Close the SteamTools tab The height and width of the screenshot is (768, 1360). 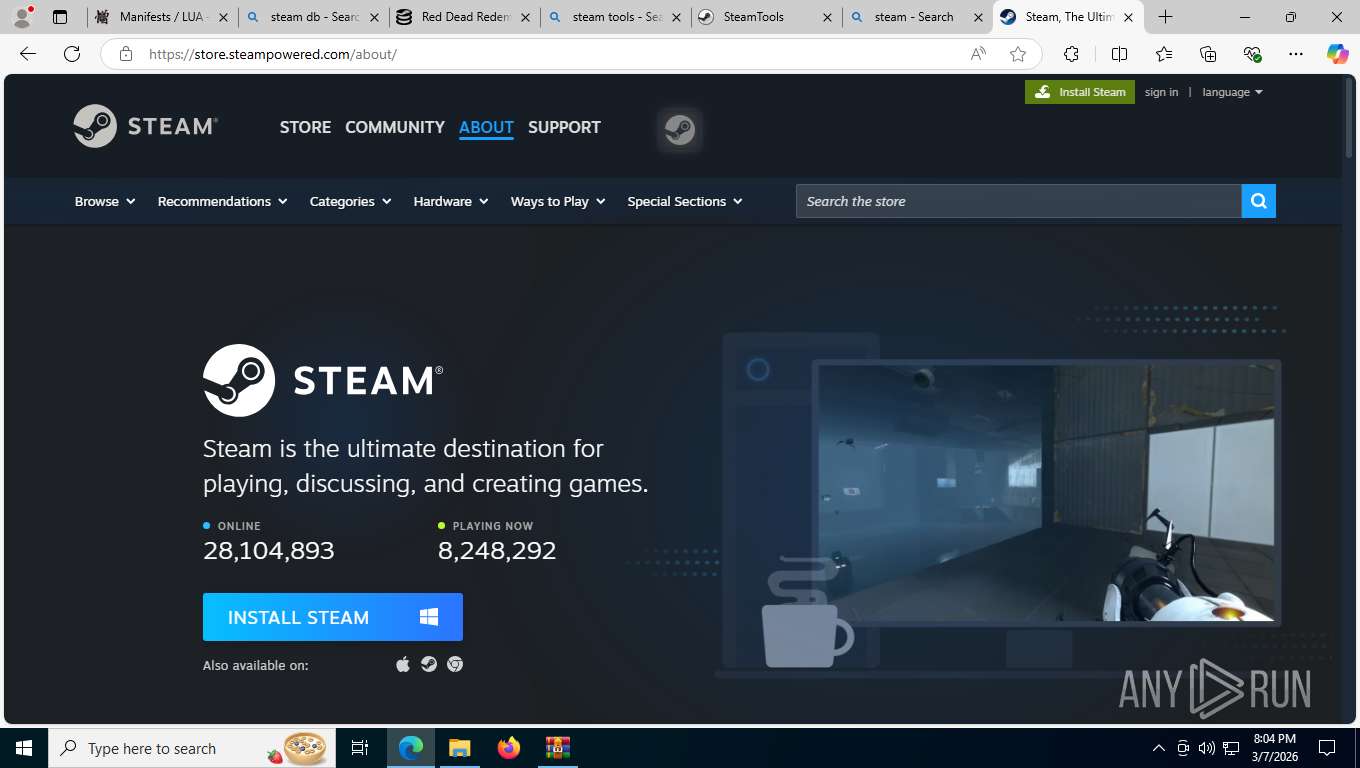click(827, 17)
